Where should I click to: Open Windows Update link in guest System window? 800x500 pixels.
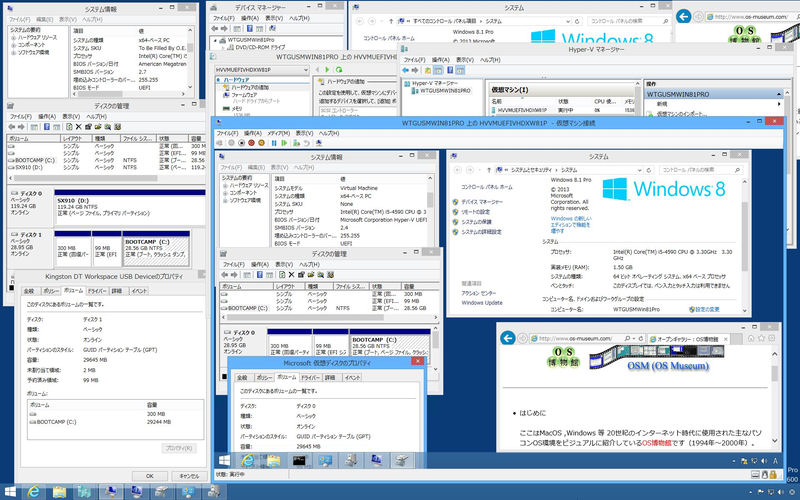pos(482,303)
